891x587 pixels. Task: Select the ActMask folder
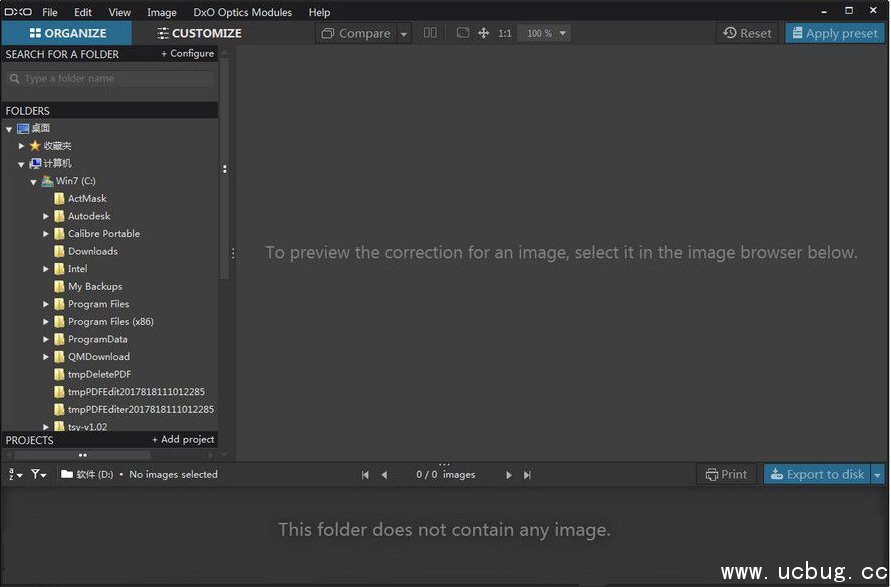coord(87,198)
